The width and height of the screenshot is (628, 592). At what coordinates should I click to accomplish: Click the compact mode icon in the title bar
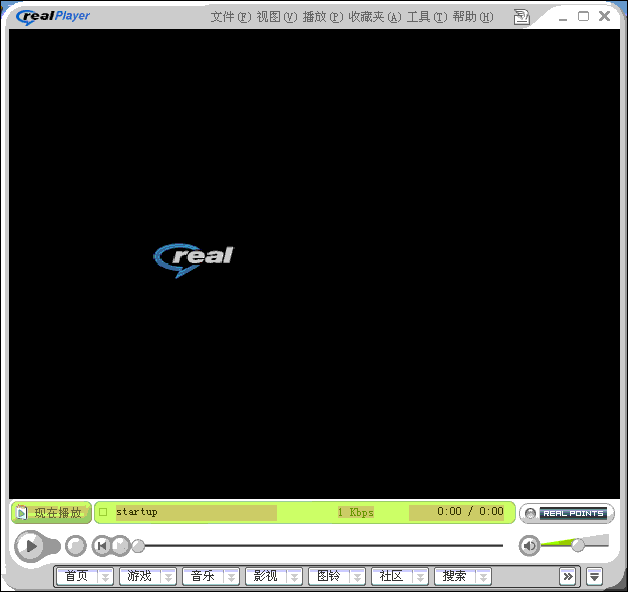(521, 17)
